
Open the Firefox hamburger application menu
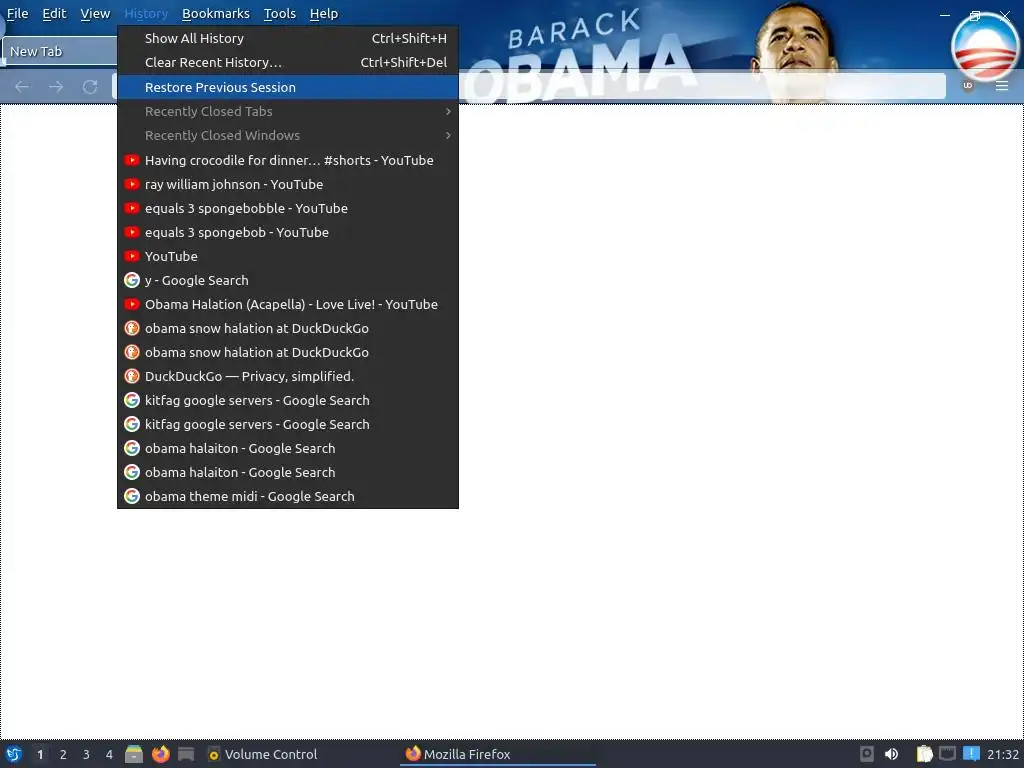coord(1002,86)
